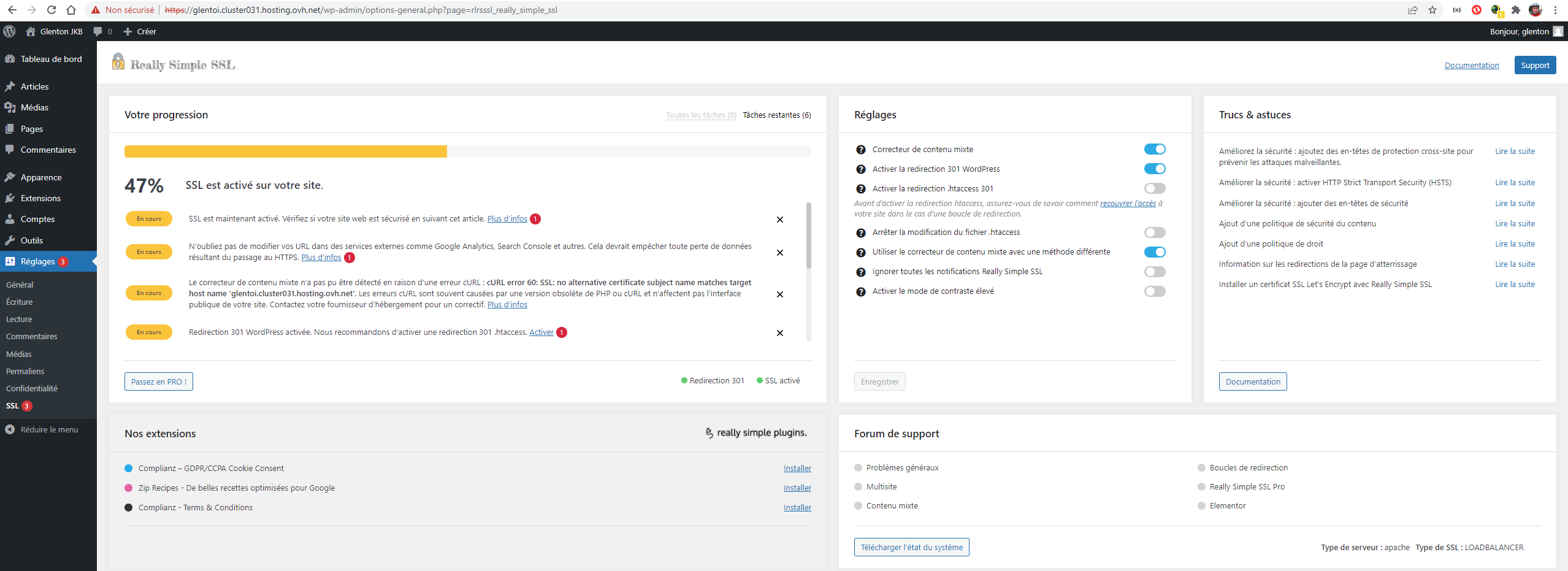Click the Passez en PRO button
The height and width of the screenshot is (571, 1568).
pos(159,381)
